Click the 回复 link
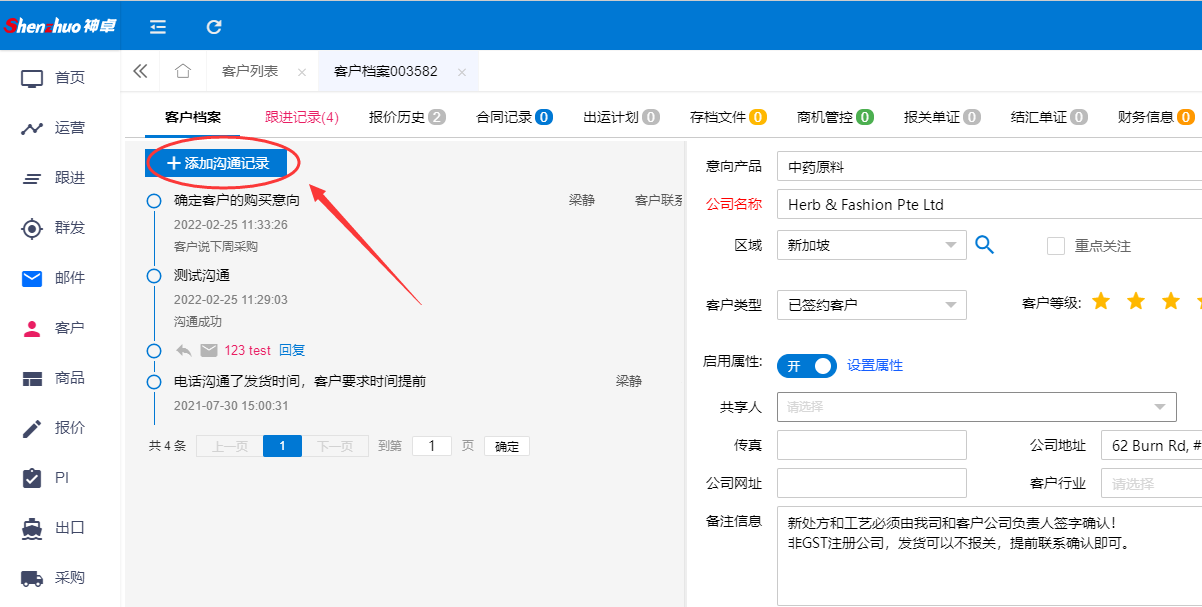This screenshot has width=1202, height=607. pyautogui.click(x=292, y=350)
